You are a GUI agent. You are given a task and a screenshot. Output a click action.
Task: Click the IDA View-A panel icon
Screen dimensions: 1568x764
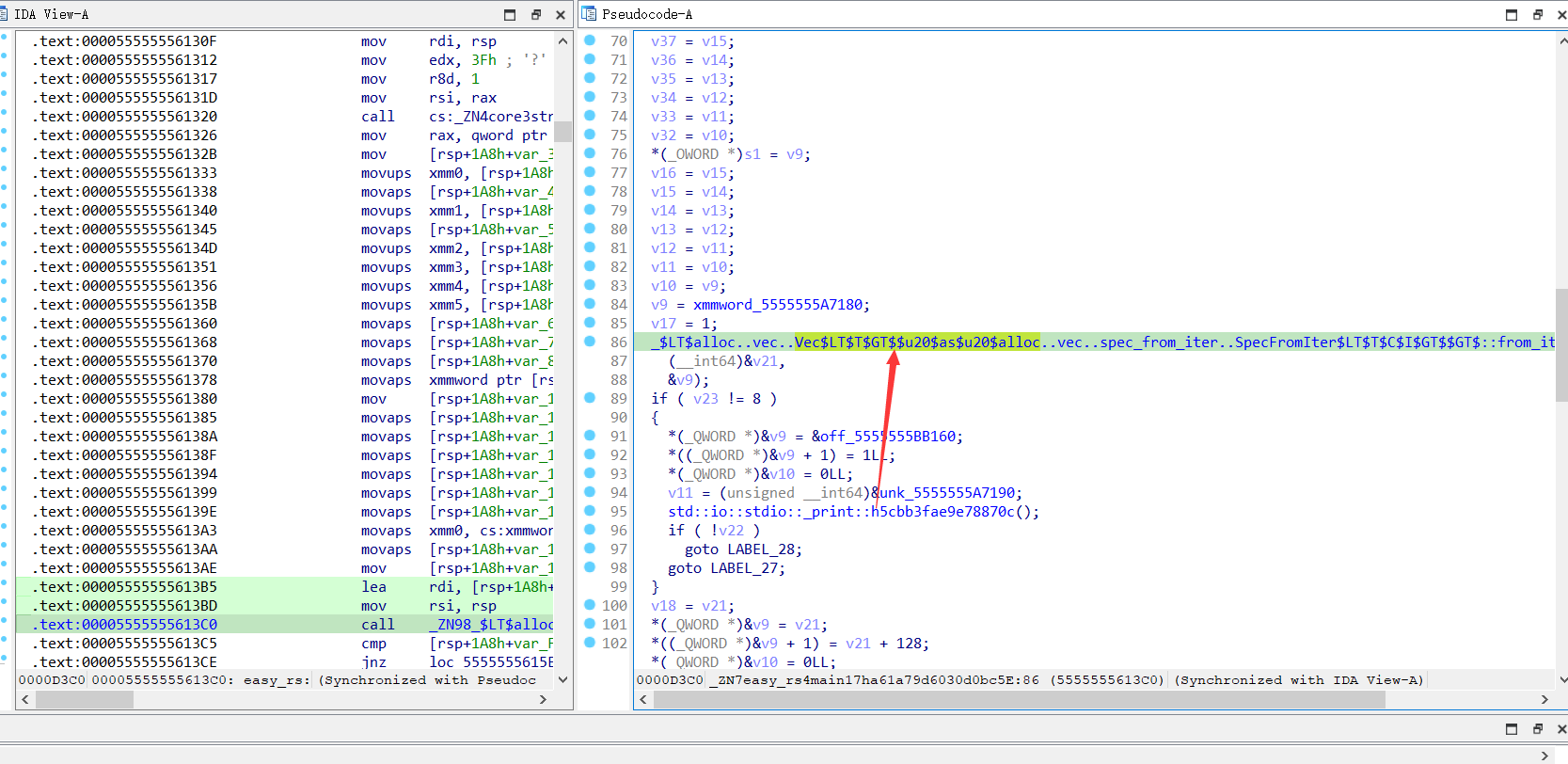pyautogui.click(x=4, y=14)
